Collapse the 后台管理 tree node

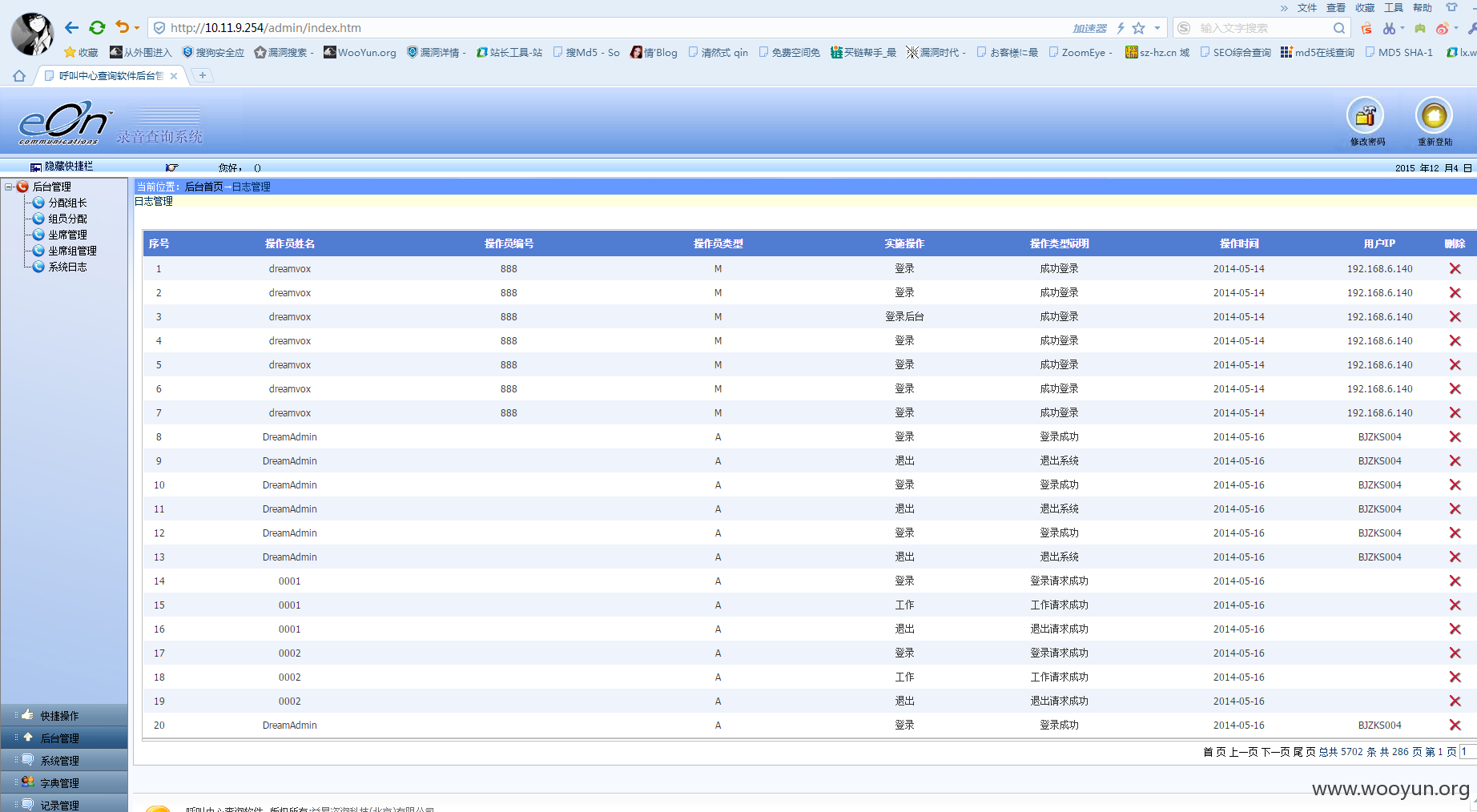click(x=9, y=187)
